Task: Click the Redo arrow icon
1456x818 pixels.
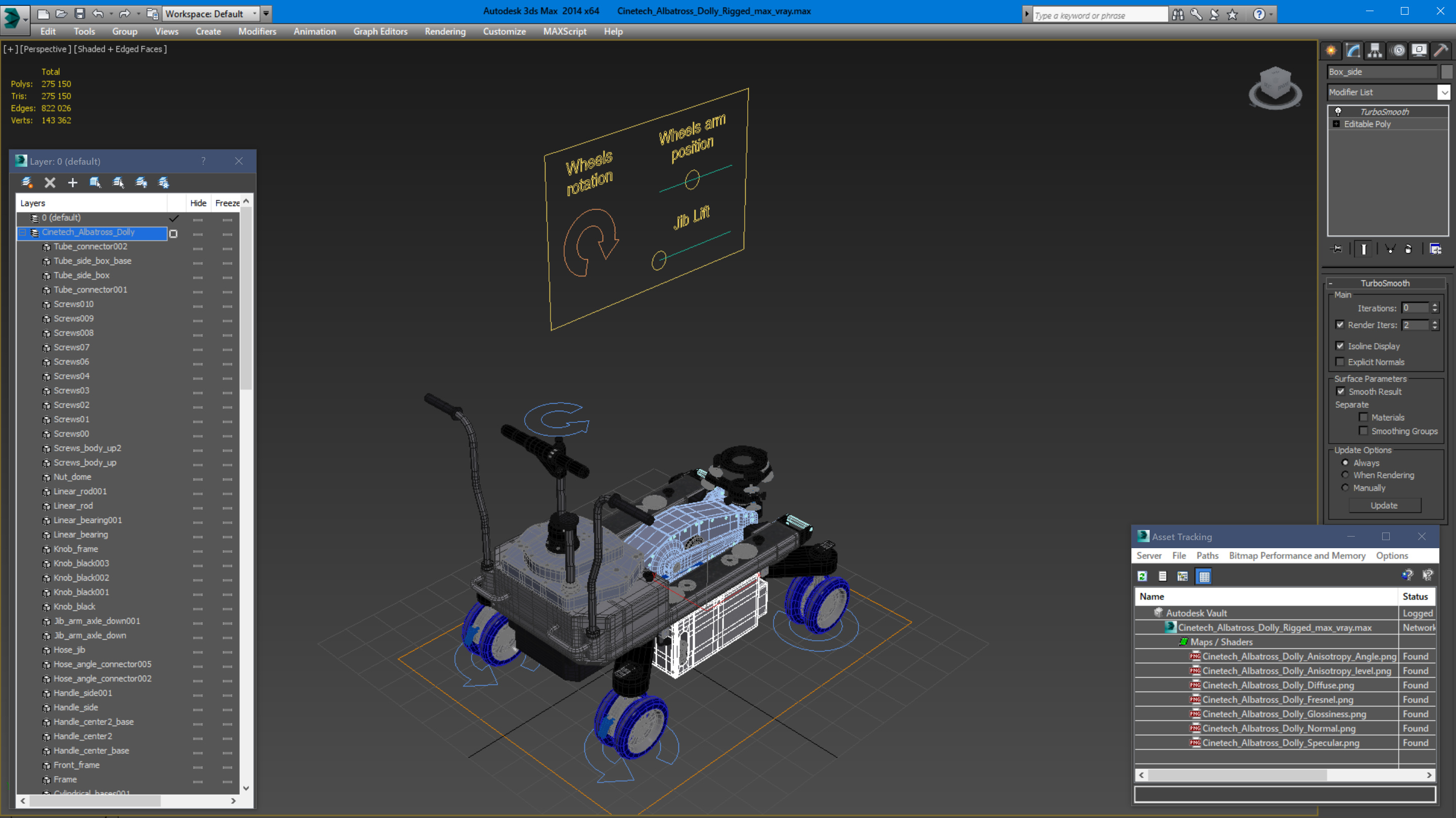Action: [125, 14]
